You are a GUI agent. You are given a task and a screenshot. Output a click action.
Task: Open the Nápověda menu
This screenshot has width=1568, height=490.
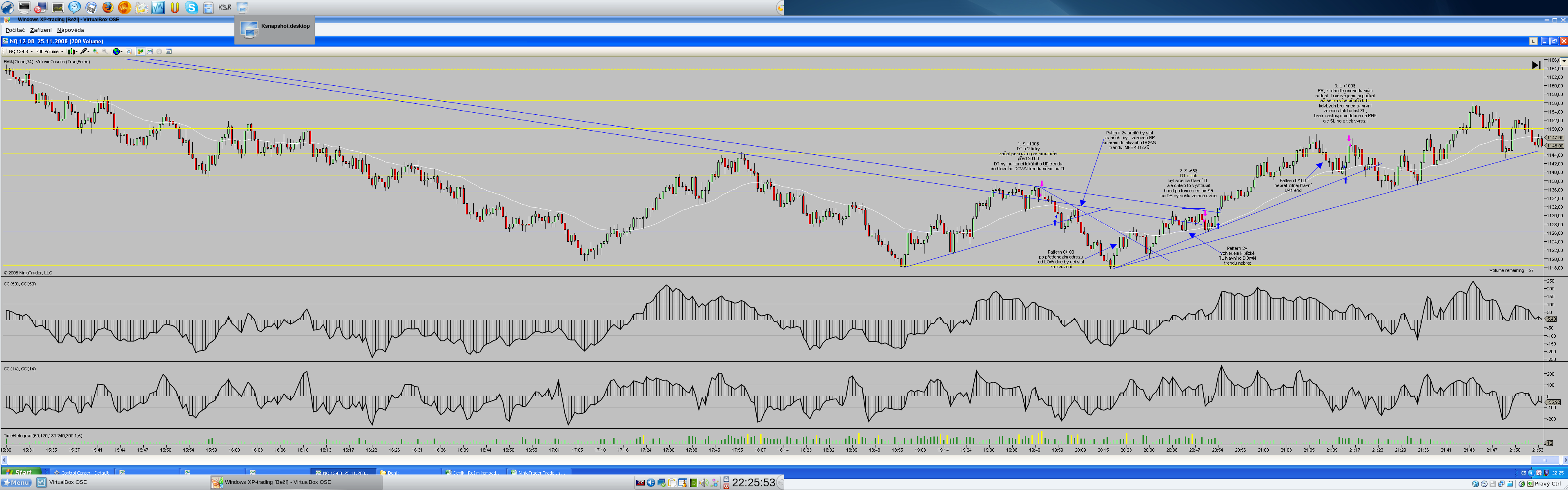pos(71,30)
